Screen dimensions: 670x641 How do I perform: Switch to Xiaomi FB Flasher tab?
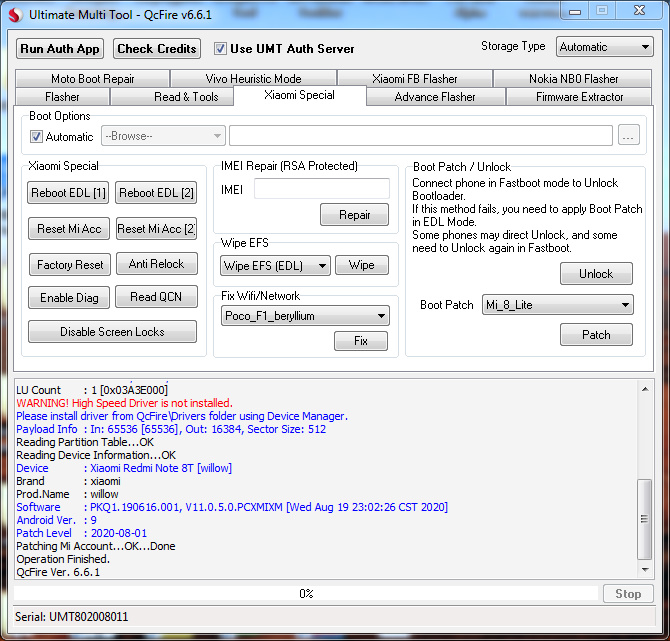click(x=414, y=79)
